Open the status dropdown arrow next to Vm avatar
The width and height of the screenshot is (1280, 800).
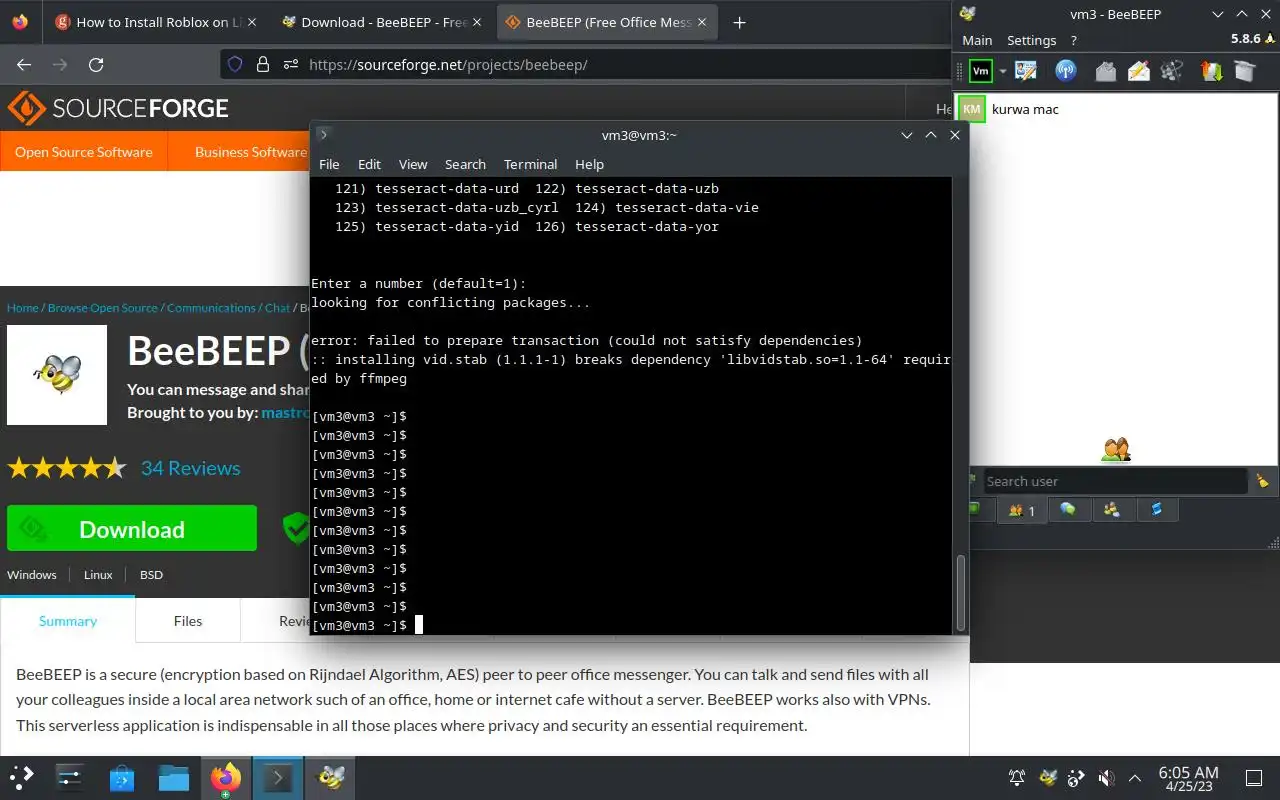click(x=1002, y=72)
